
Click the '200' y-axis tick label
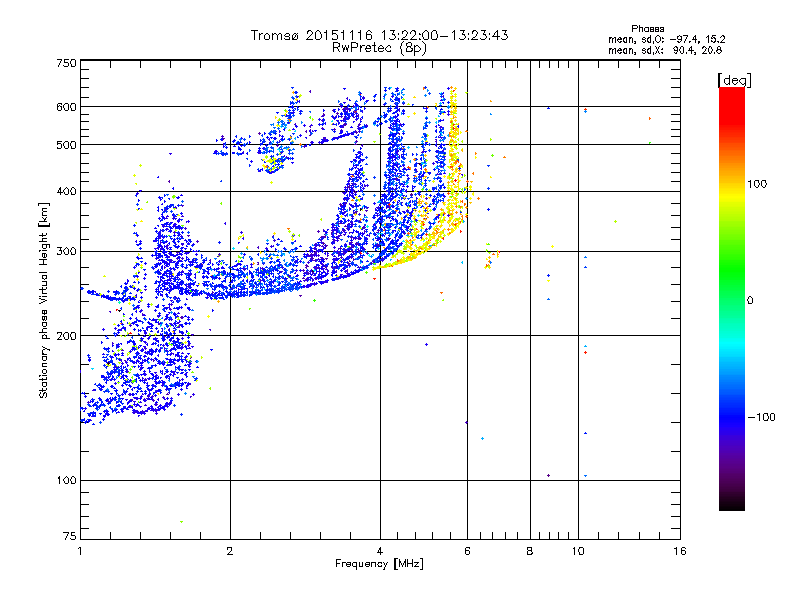(66, 336)
